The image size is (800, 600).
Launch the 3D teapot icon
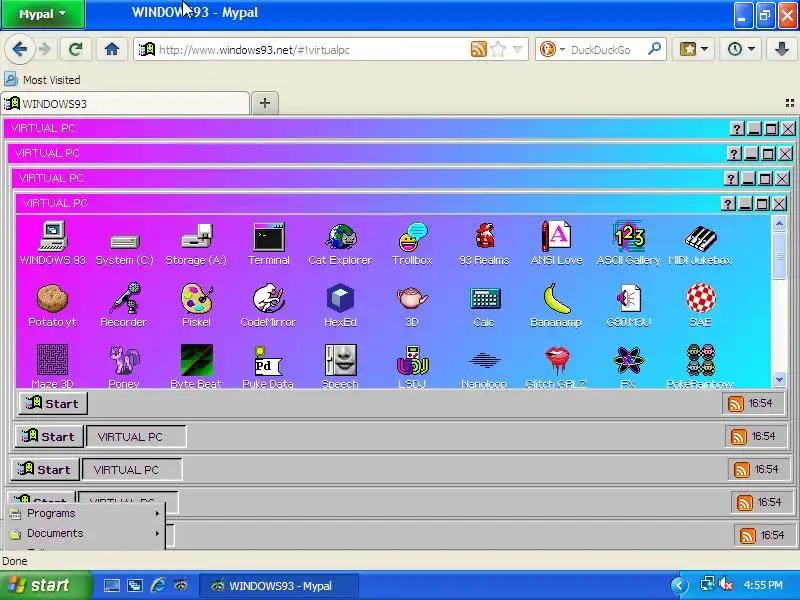[x=412, y=307]
